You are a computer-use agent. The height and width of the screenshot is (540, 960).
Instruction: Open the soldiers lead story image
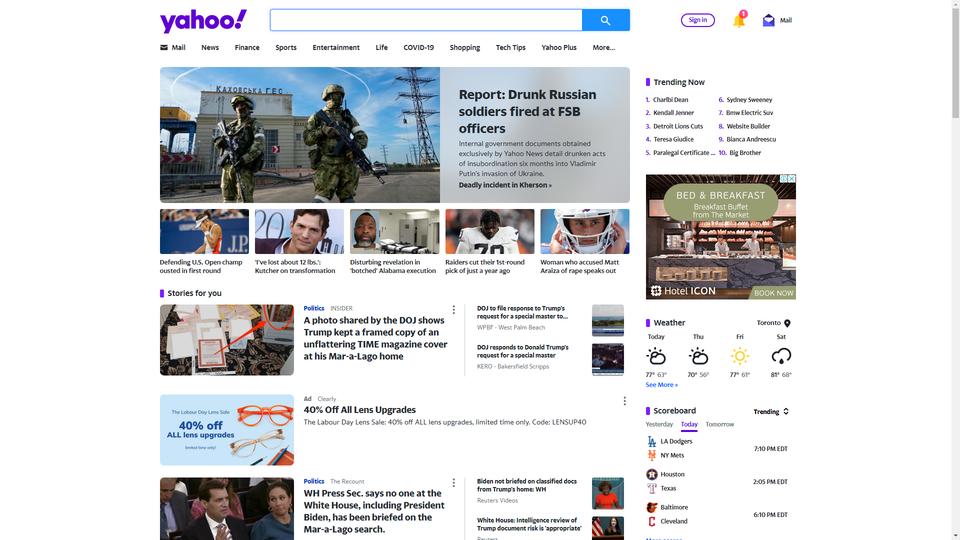300,135
